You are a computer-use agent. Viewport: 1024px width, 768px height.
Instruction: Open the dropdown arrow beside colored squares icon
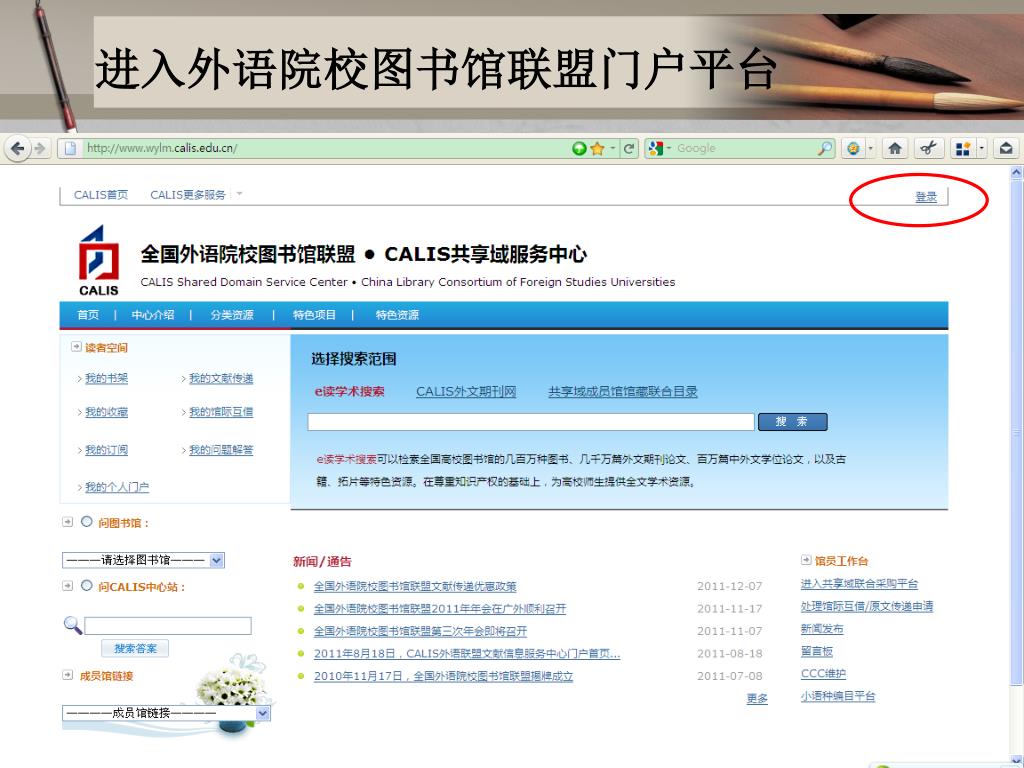pyautogui.click(x=982, y=149)
